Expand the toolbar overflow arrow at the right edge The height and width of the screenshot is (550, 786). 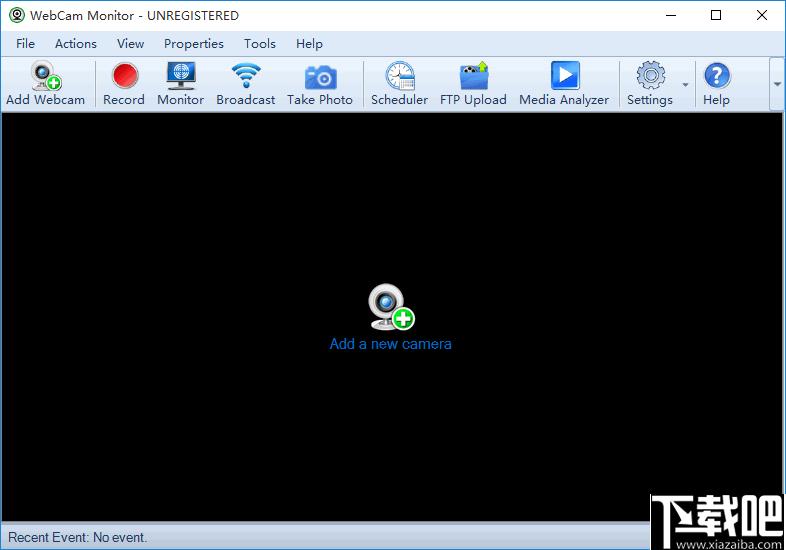point(777,84)
